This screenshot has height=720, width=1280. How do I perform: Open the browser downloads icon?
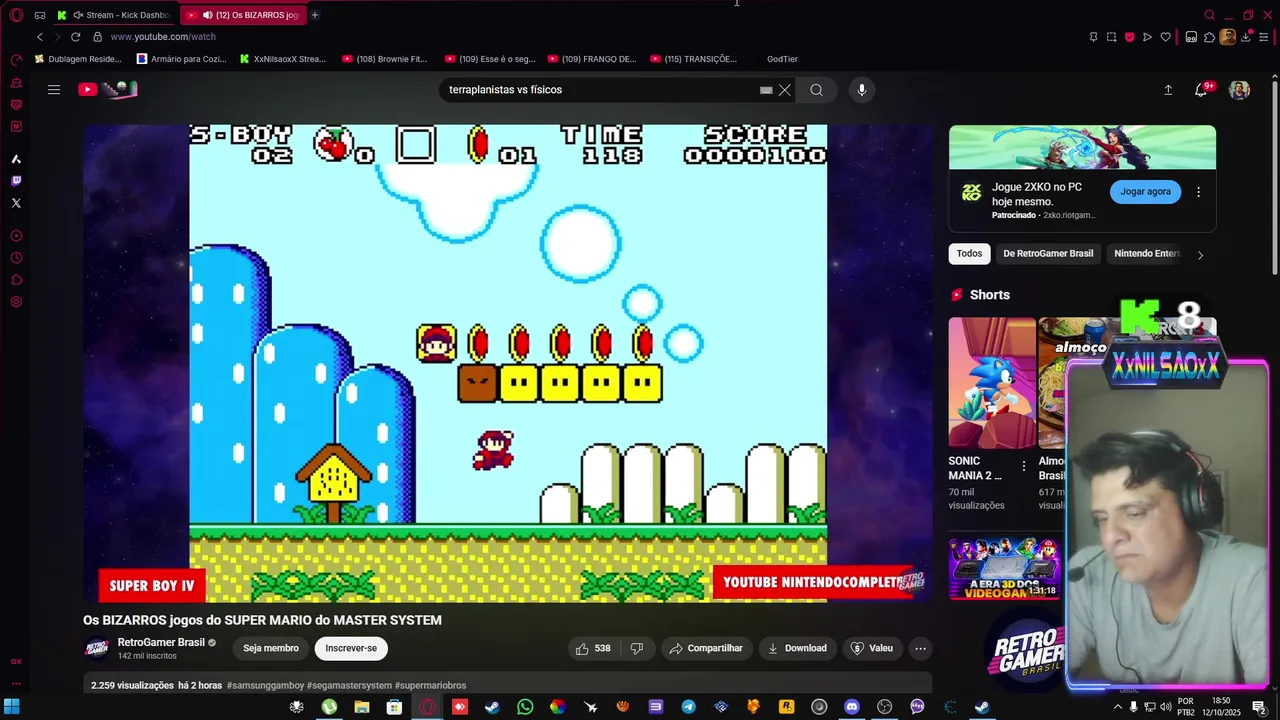[1246, 37]
